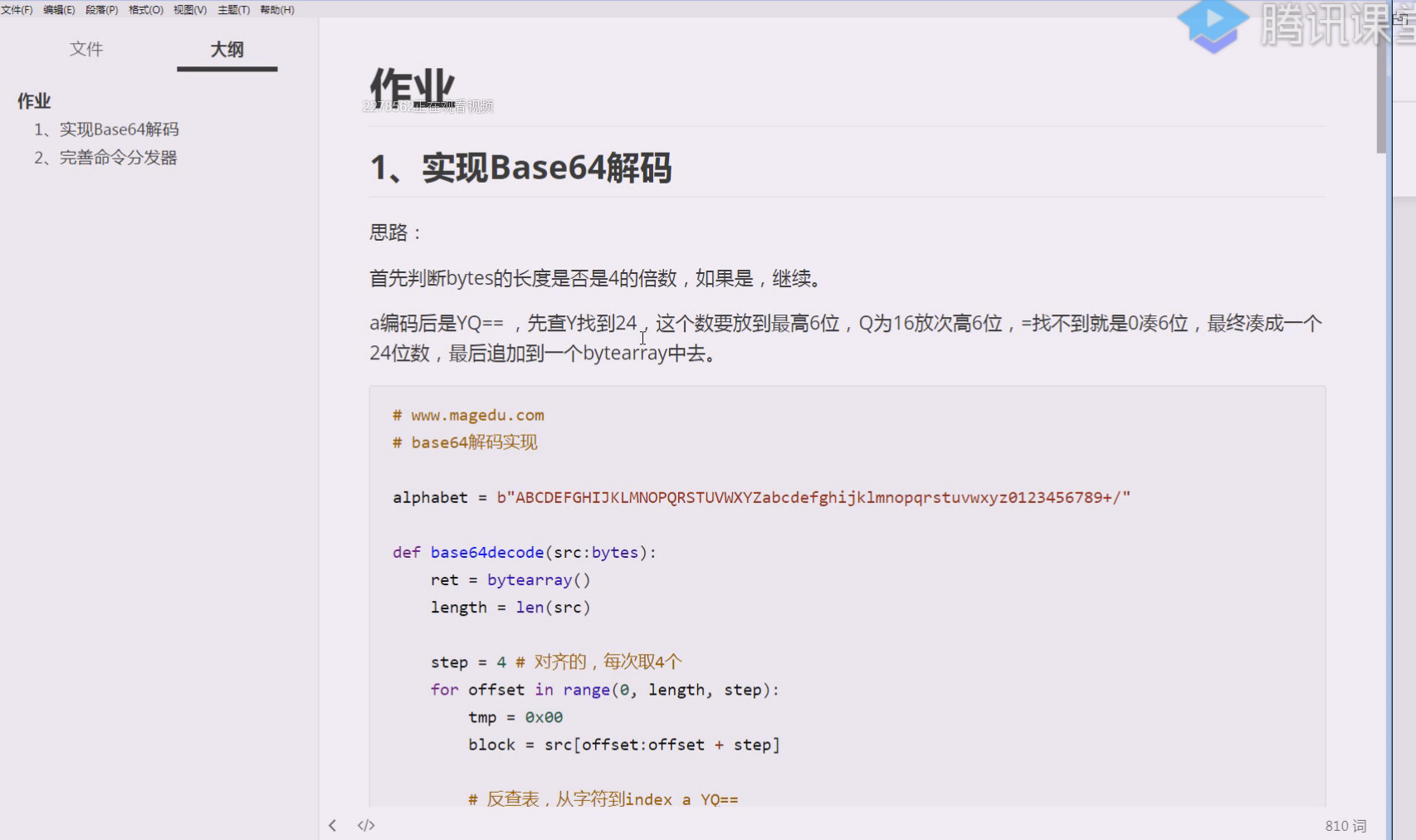Open the 帮助(H) menu

coord(277,10)
